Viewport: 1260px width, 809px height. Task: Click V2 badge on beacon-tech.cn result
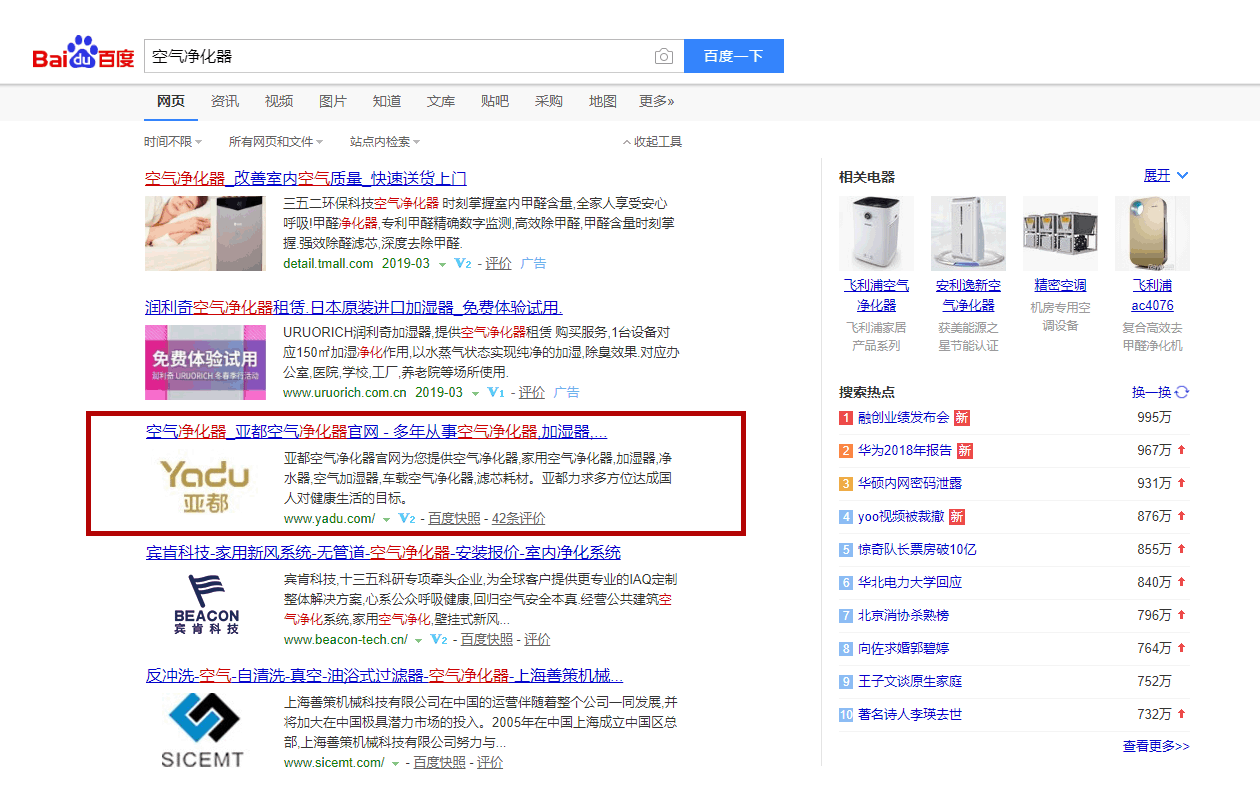pyautogui.click(x=438, y=640)
